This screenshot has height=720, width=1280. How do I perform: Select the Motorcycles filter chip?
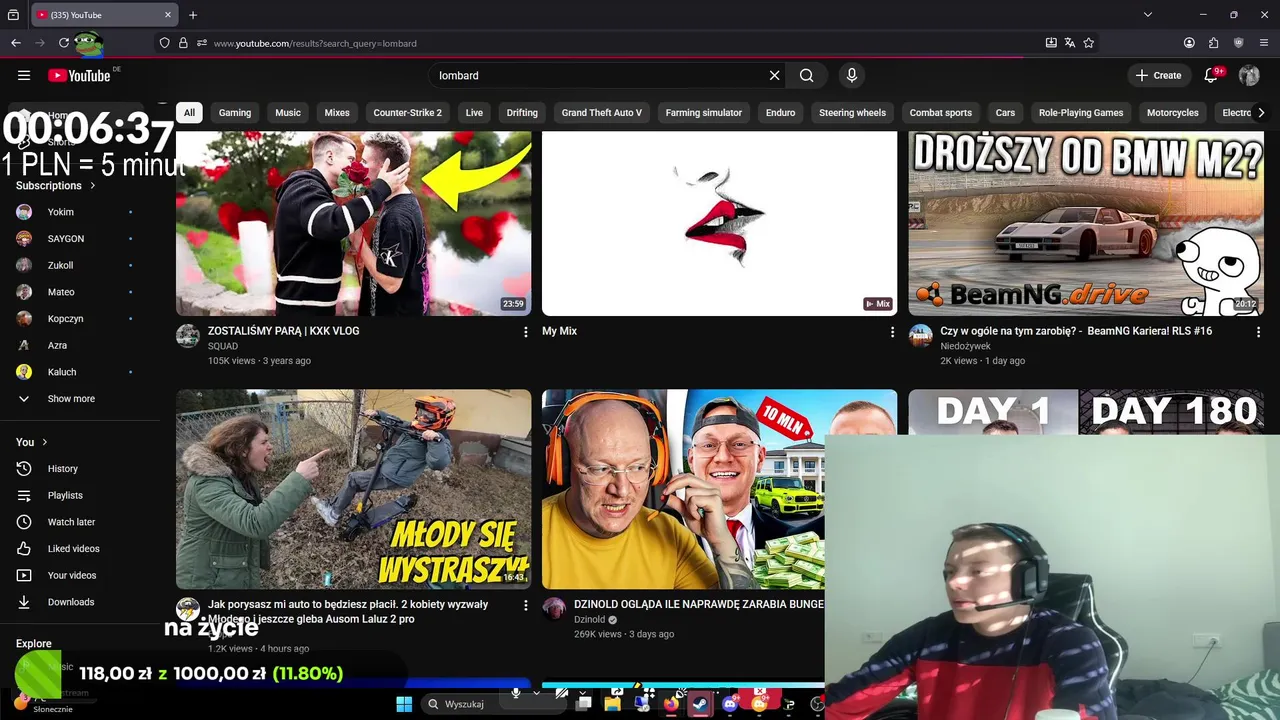click(x=1172, y=113)
